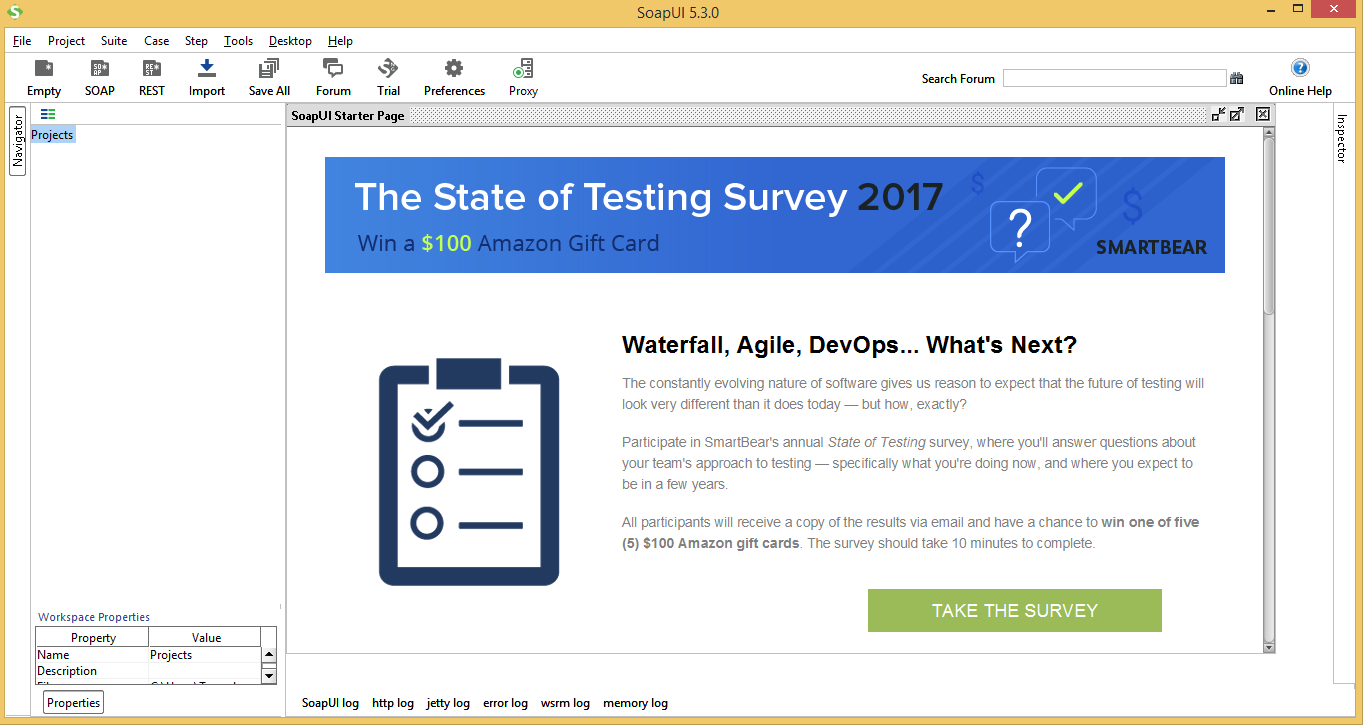Configure Proxy settings

(522, 76)
